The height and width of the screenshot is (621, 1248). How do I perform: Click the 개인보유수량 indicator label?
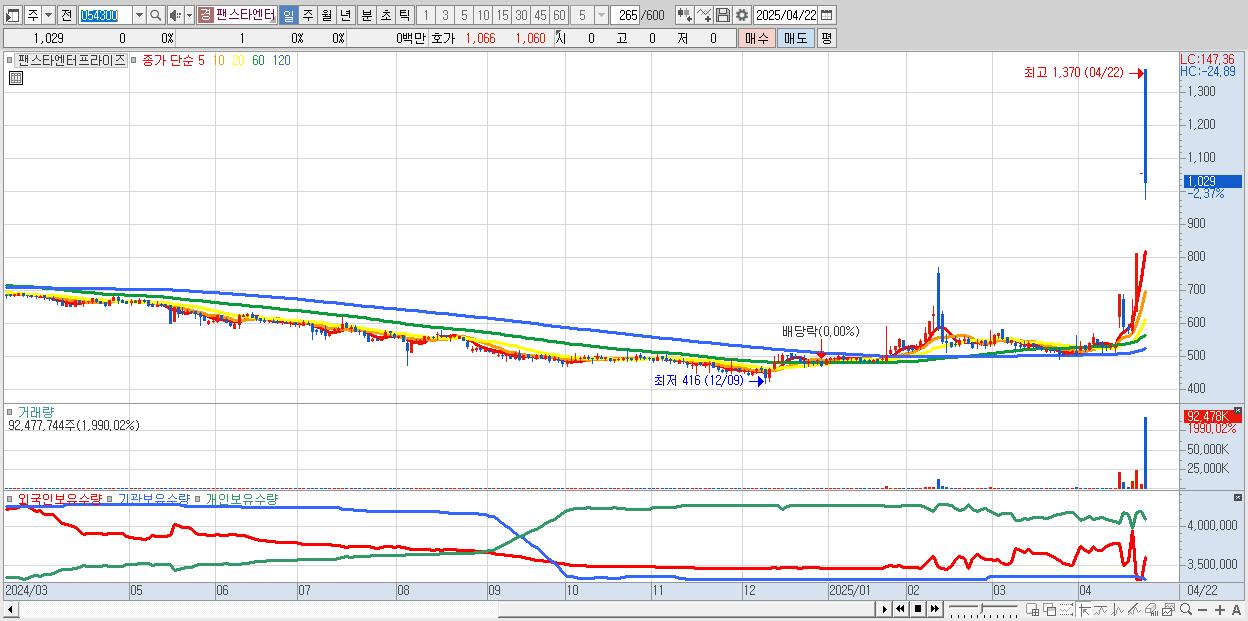point(241,498)
